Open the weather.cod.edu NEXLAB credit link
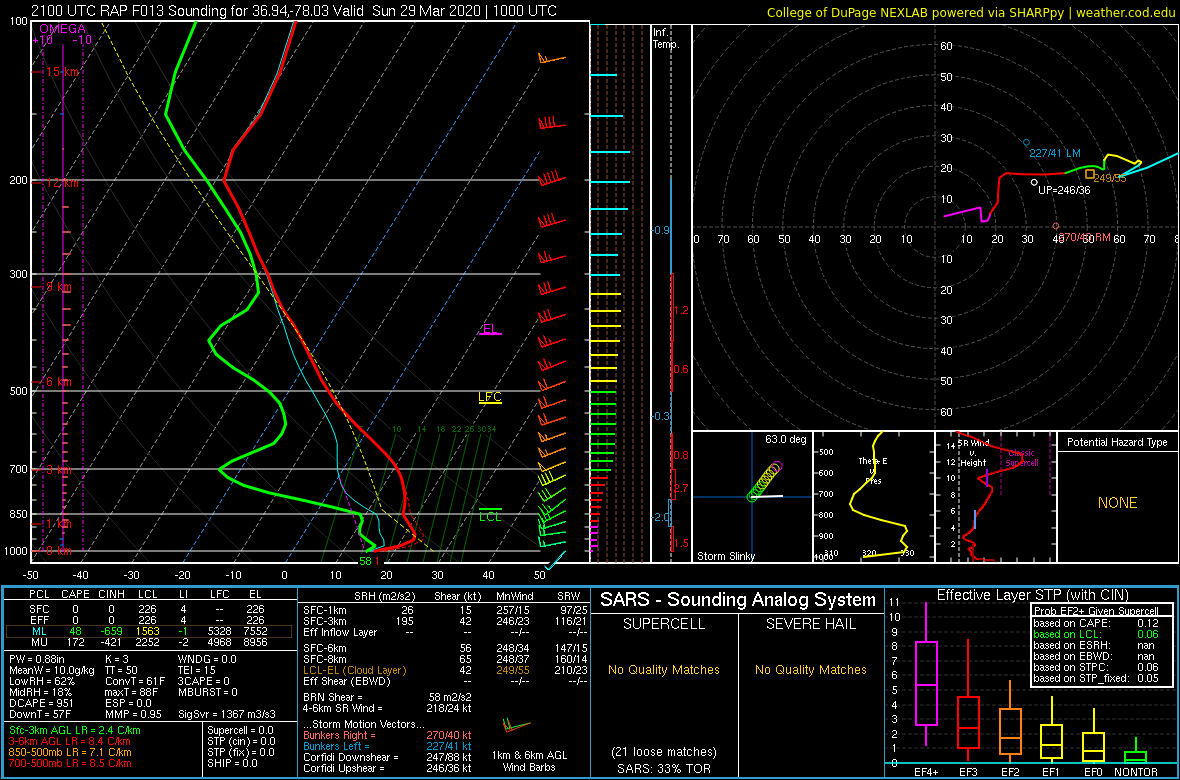This screenshot has height=780, width=1180. pyautogui.click(x=972, y=12)
